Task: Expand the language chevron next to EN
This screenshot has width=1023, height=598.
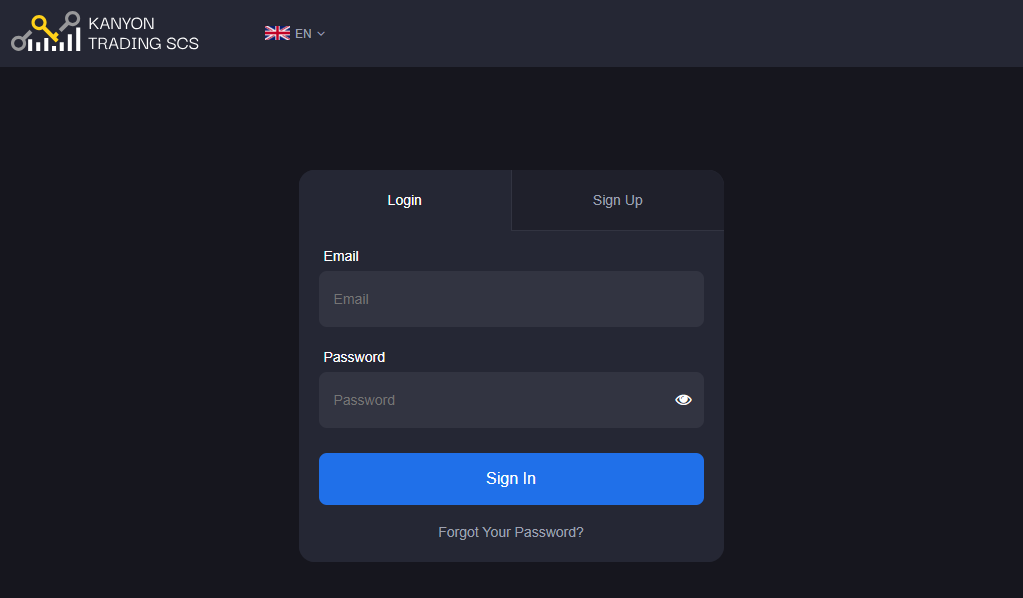Action: pos(321,34)
